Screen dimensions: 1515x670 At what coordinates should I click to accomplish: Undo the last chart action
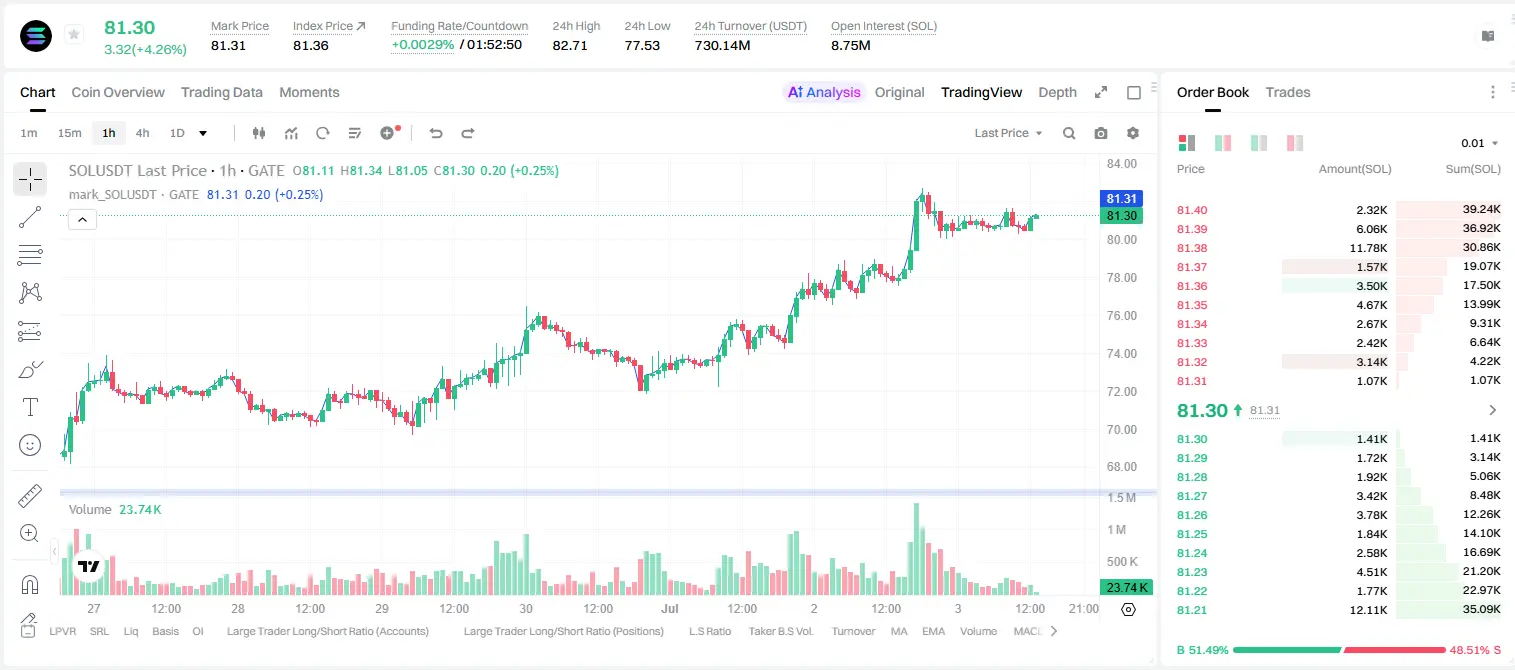coord(435,133)
